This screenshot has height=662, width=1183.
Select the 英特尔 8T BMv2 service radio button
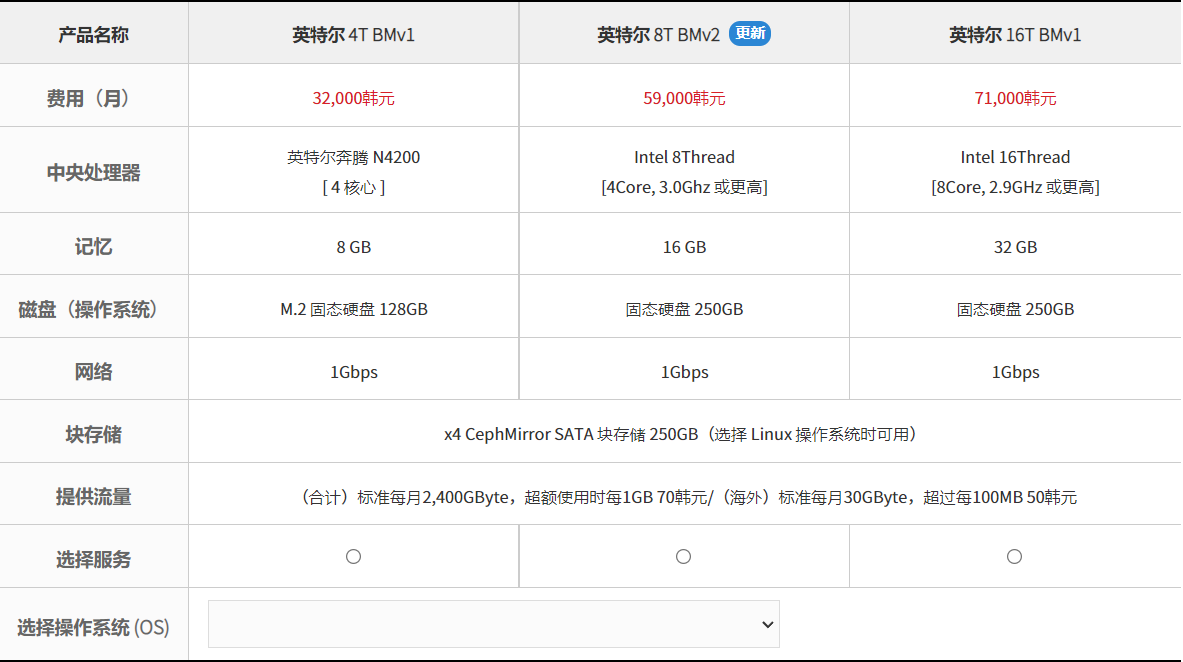pyautogui.click(x=684, y=556)
